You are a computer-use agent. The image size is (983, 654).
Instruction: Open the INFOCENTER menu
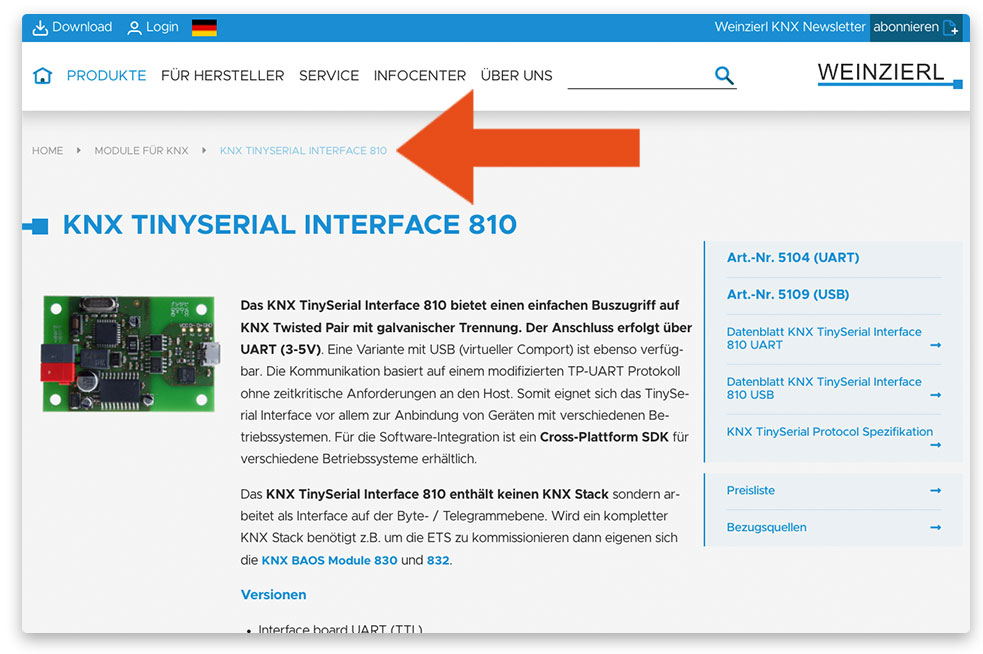(419, 76)
